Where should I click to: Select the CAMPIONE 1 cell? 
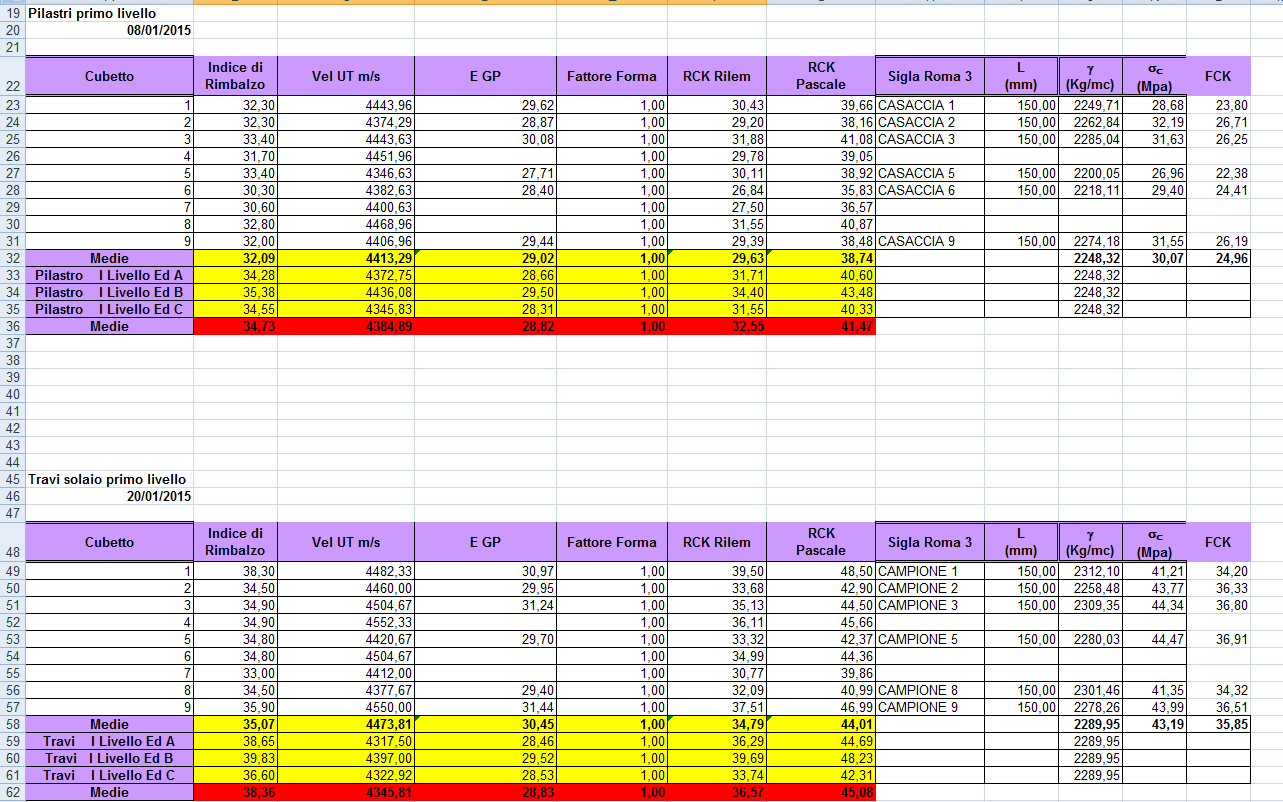tap(930, 571)
